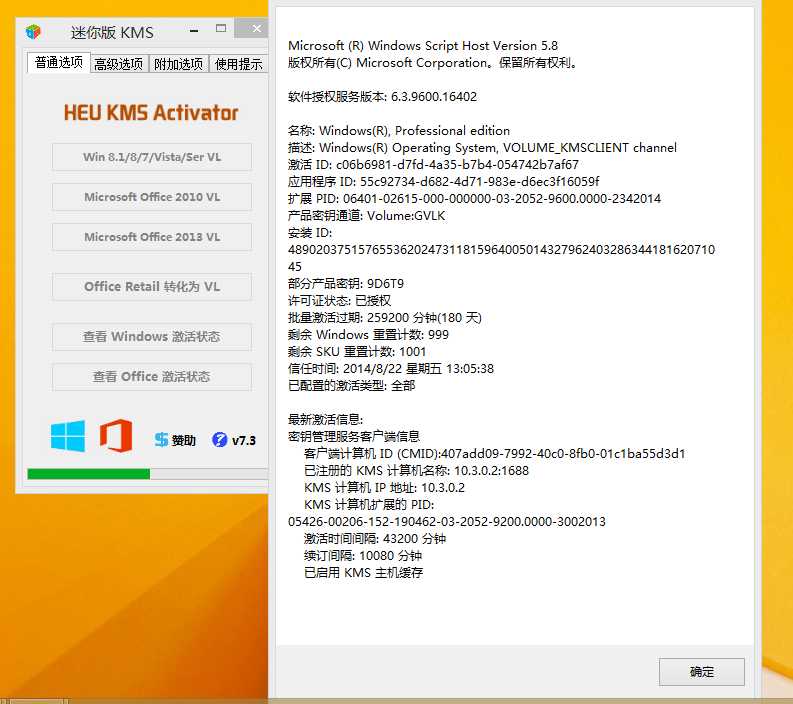Click 续订间隔: 10080 分钟 line
The image size is (793, 704).
click(x=363, y=555)
